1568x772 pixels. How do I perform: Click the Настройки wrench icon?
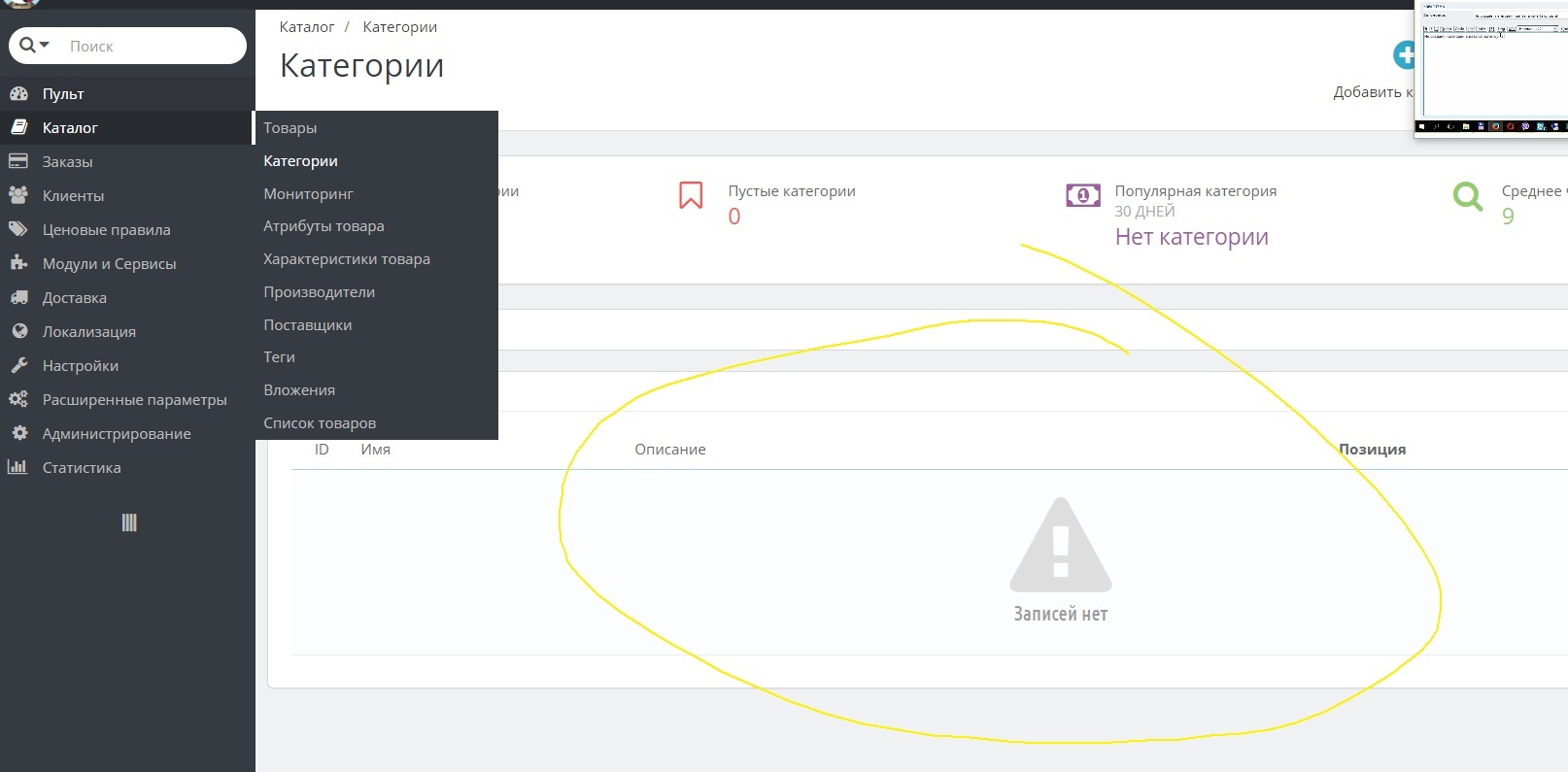click(18, 365)
